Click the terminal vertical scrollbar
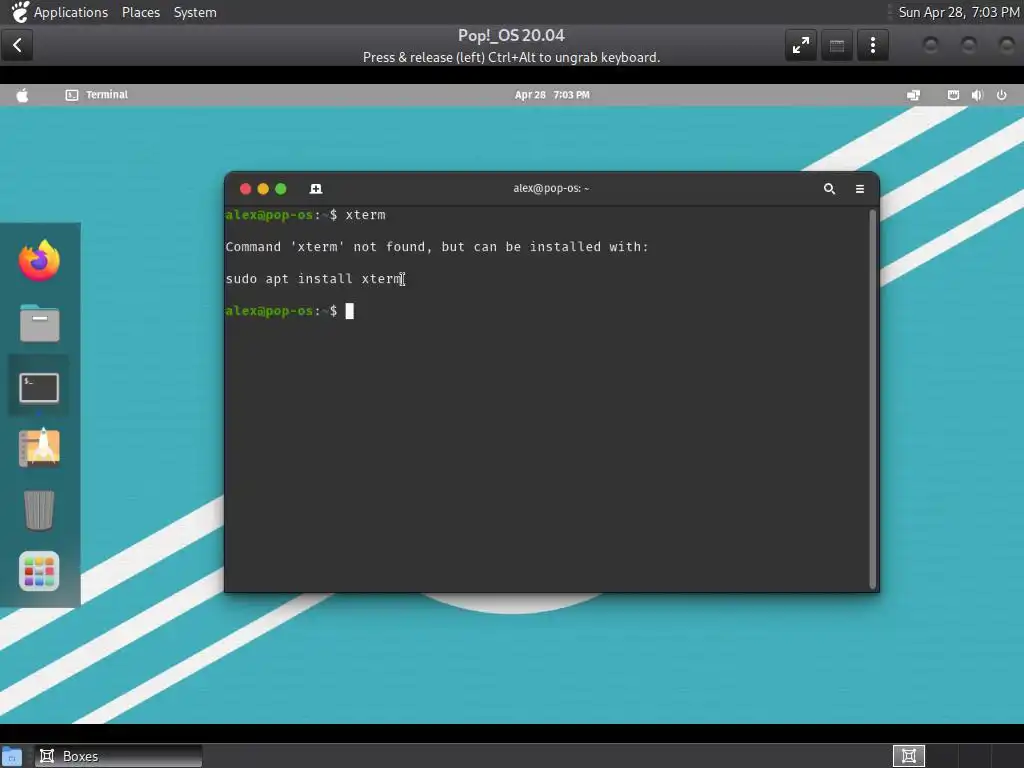Screen dimensions: 1024x768 [872, 399]
